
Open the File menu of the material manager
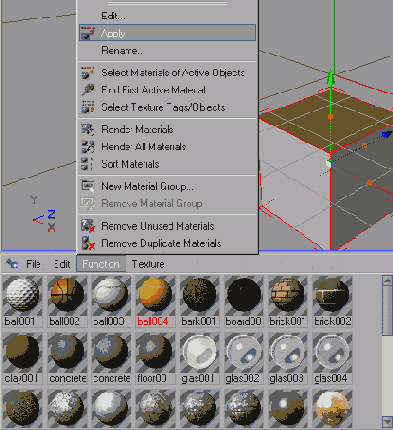[33, 264]
